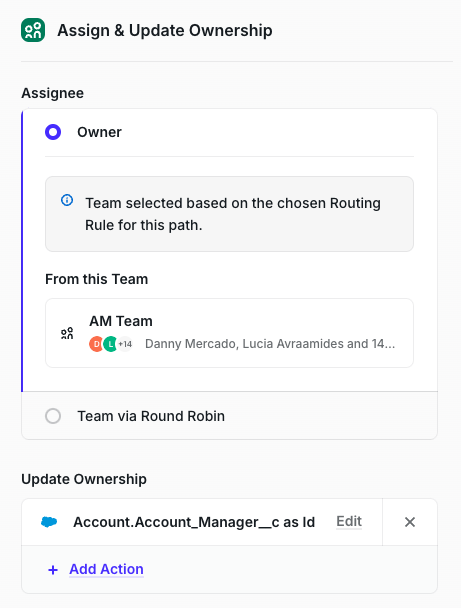This screenshot has height=608, width=461.
Task: Select Team via Round Robin radio option
Action: click(x=53, y=416)
